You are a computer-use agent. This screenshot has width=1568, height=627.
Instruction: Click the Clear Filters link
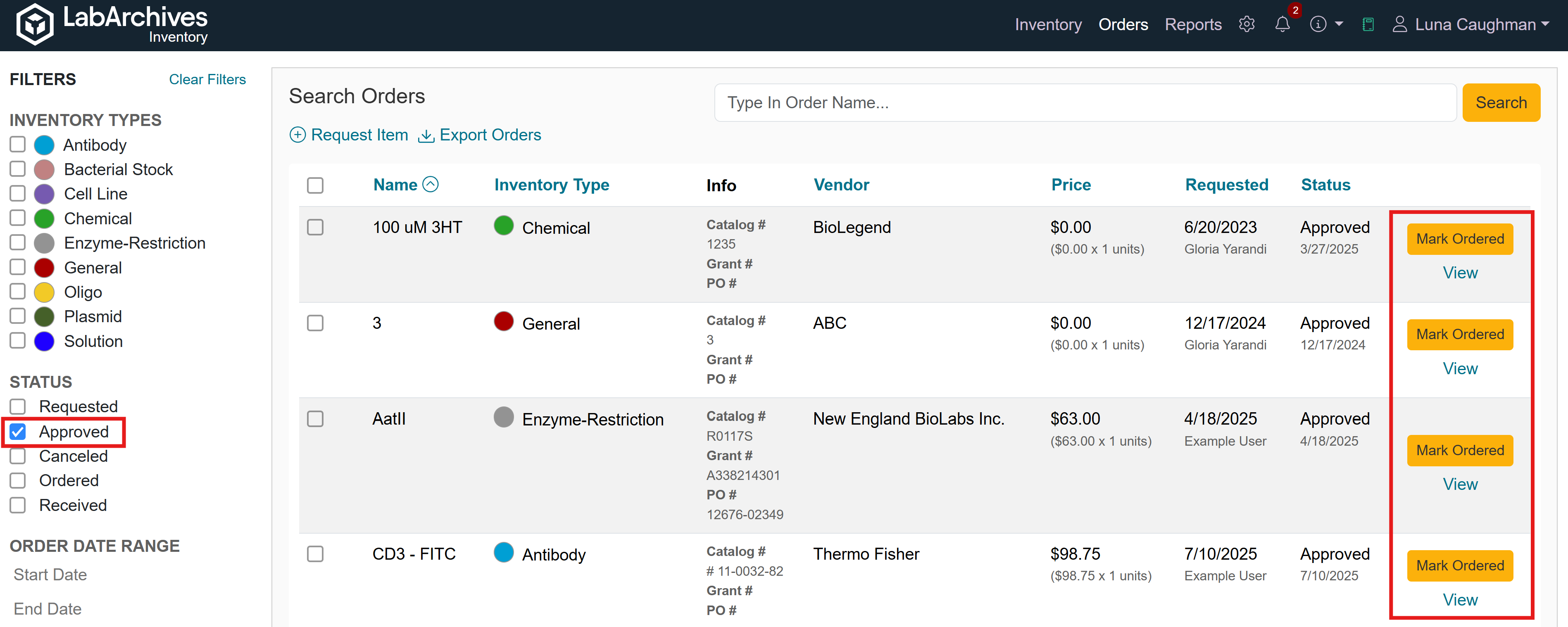tap(207, 79)
